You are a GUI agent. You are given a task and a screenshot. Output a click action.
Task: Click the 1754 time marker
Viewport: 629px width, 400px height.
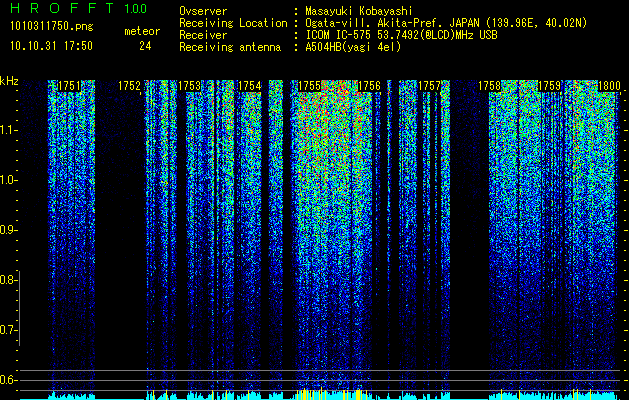tap(250, 86)
